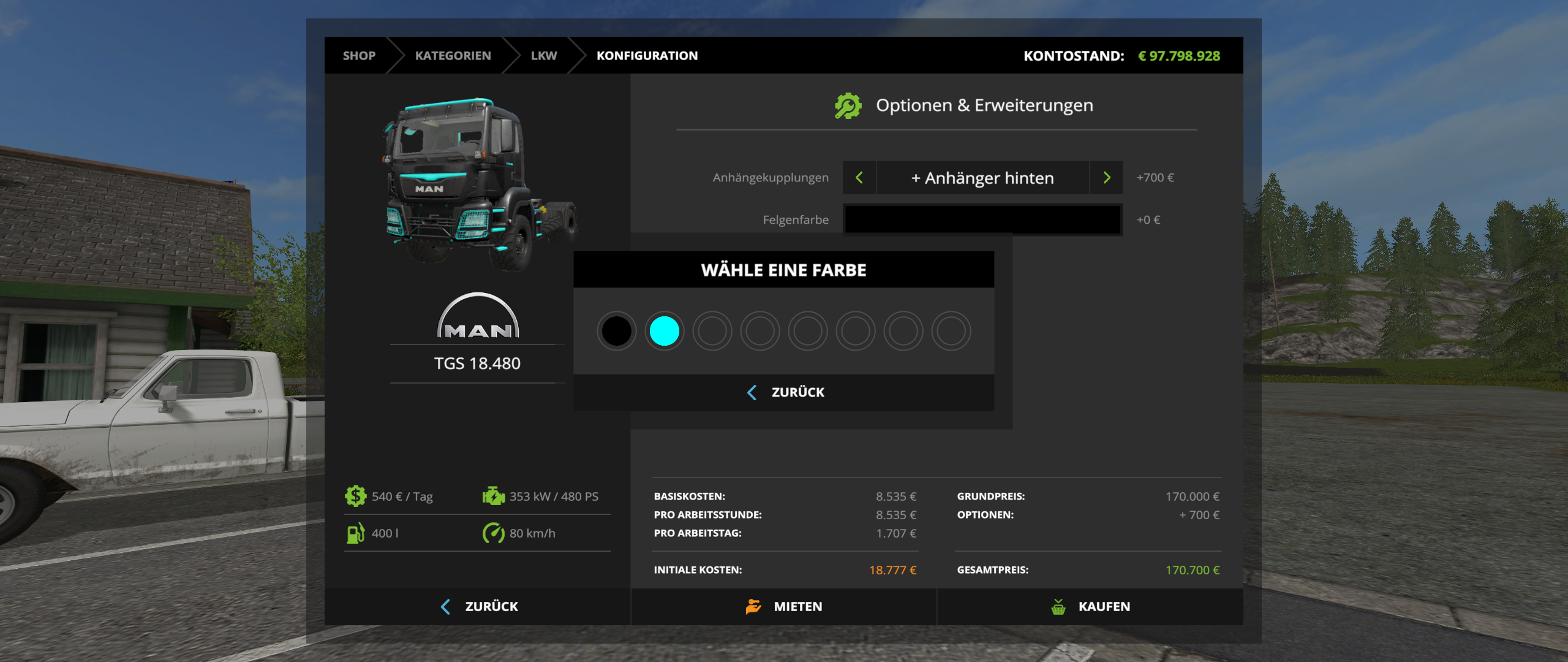This screenshot has height=662, width=1568.
Task: Open the LKW breadcrumb
Action: (x=544, y=56)
